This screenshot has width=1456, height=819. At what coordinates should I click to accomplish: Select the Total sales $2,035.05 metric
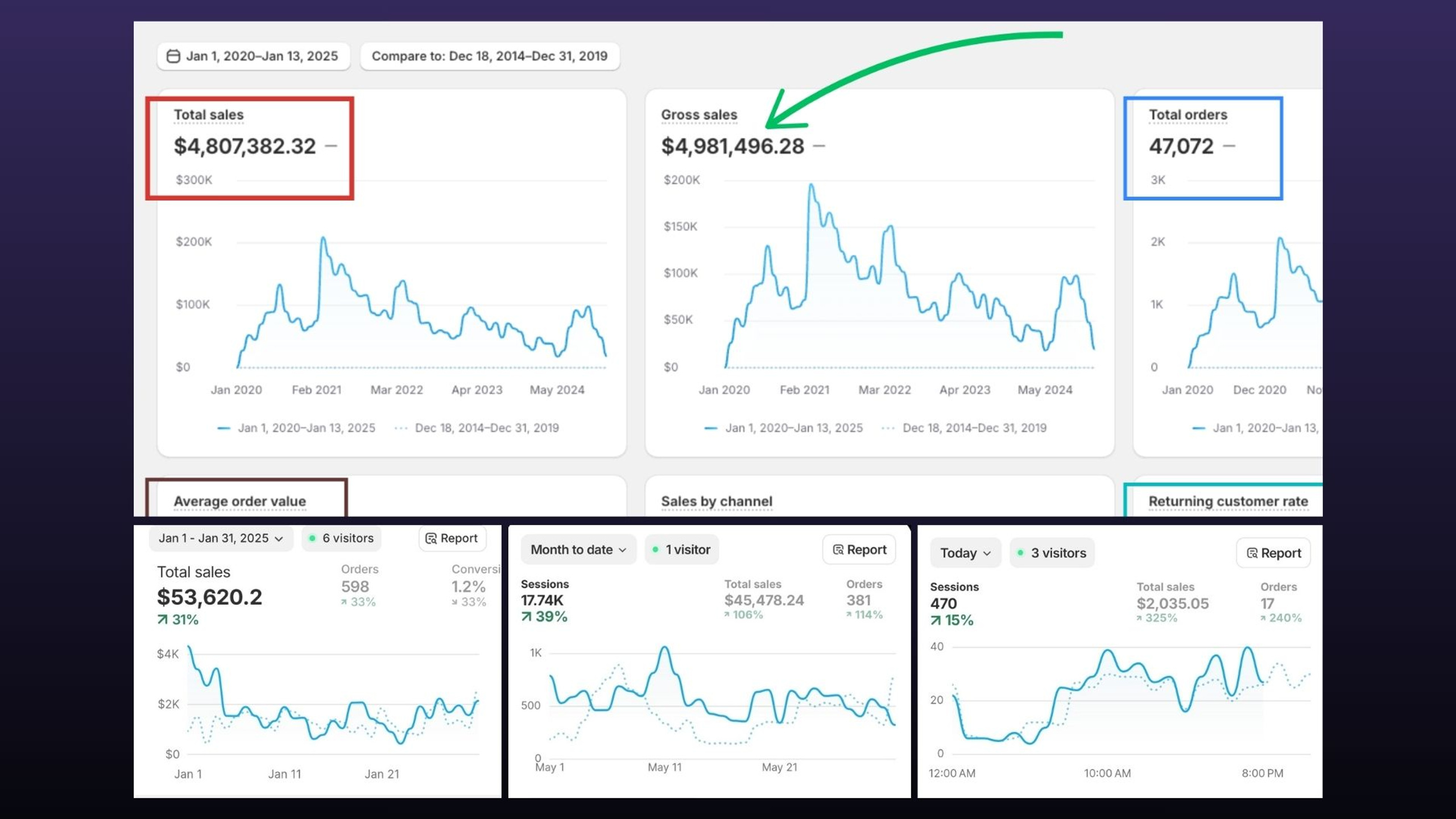pos(1173,603)
